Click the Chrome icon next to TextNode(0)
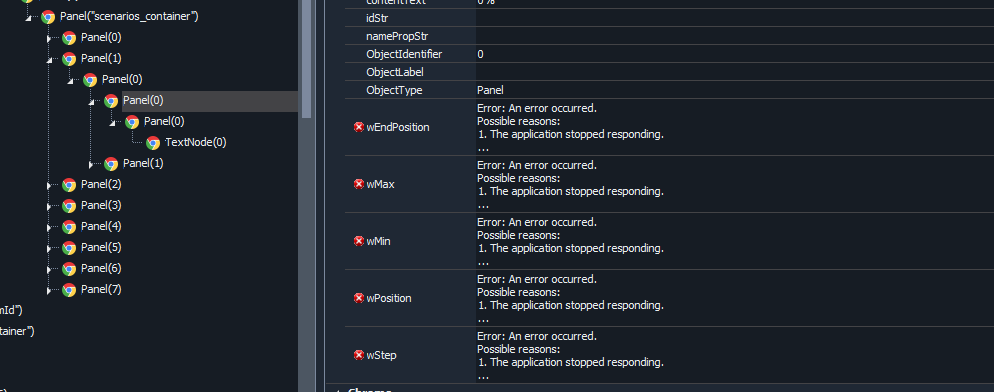The image size is (994, 392). coord(153,143)
